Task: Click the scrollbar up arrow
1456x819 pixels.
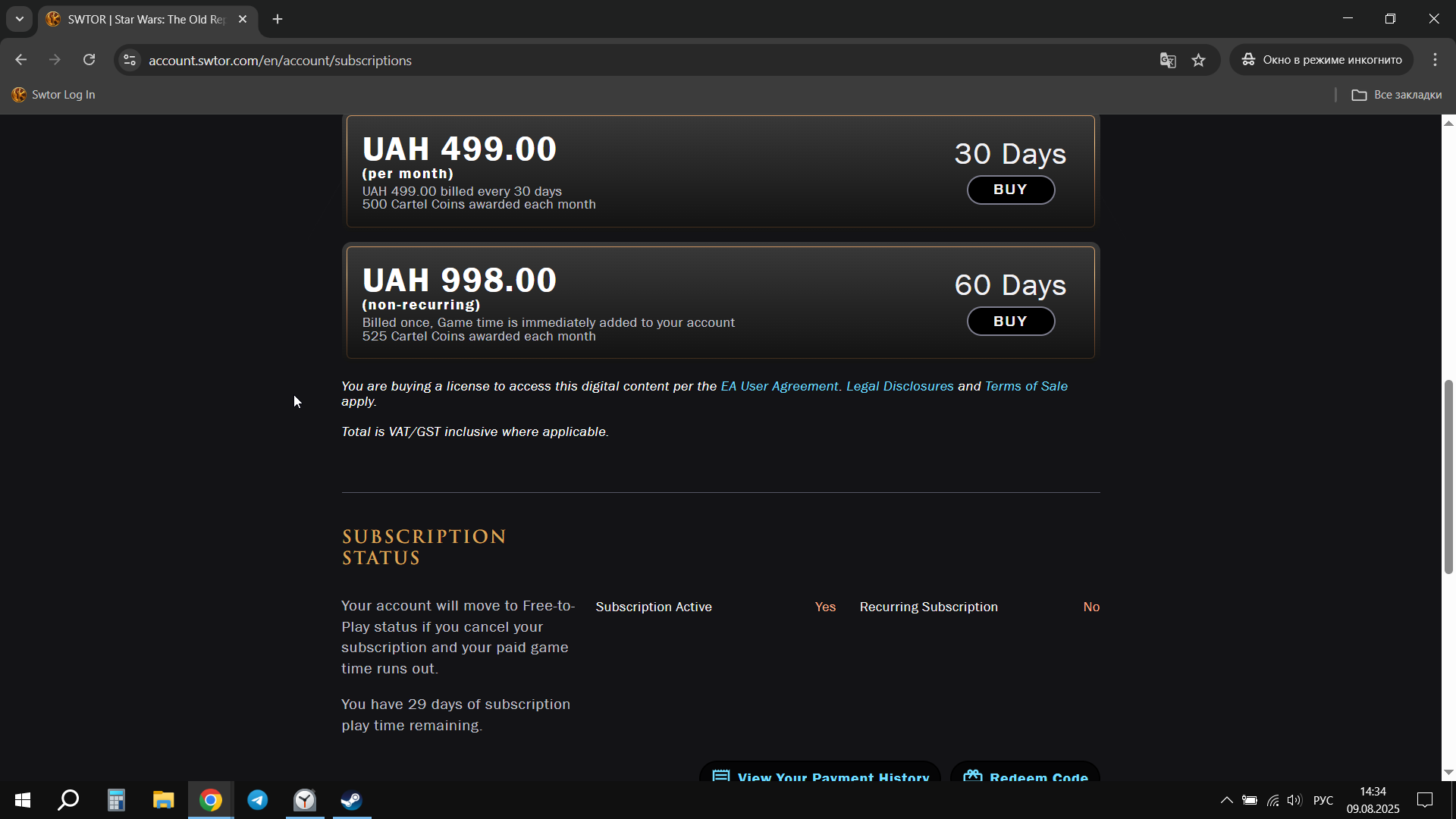Action: (x=1448, y=123)
